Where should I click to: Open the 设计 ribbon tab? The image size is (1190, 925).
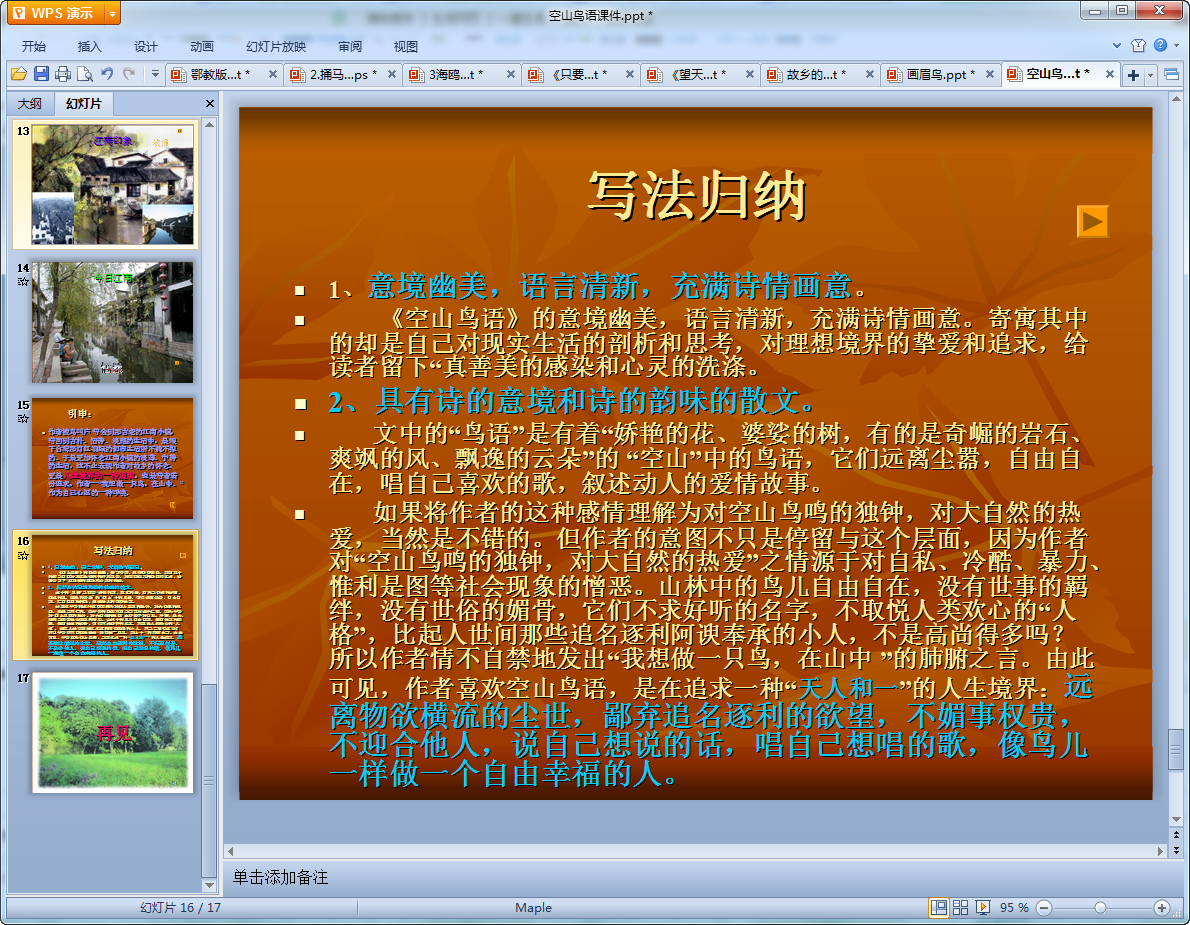tap(146, 46)
